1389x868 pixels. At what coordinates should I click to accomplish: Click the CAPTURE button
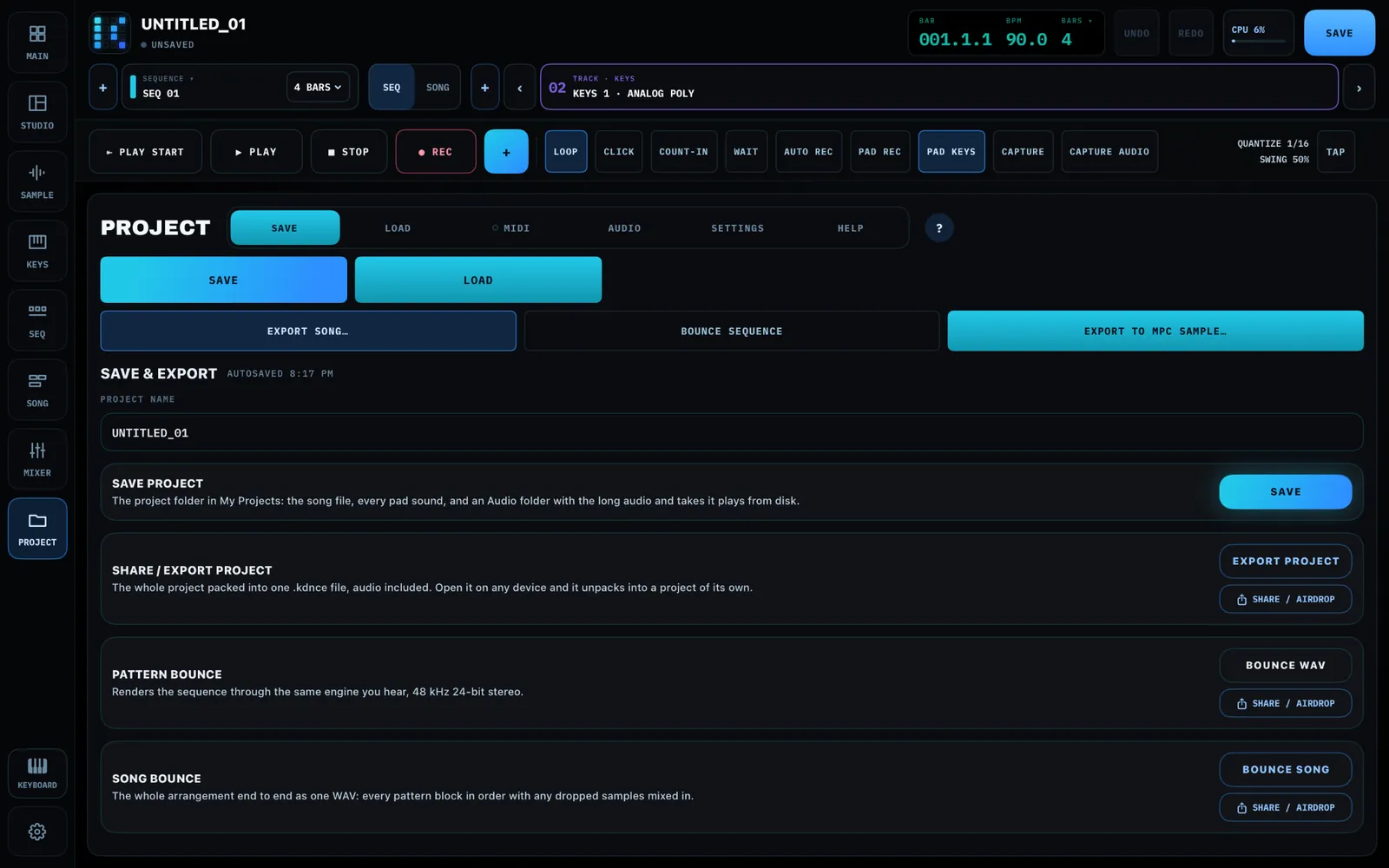click(x=1023, y=152)
